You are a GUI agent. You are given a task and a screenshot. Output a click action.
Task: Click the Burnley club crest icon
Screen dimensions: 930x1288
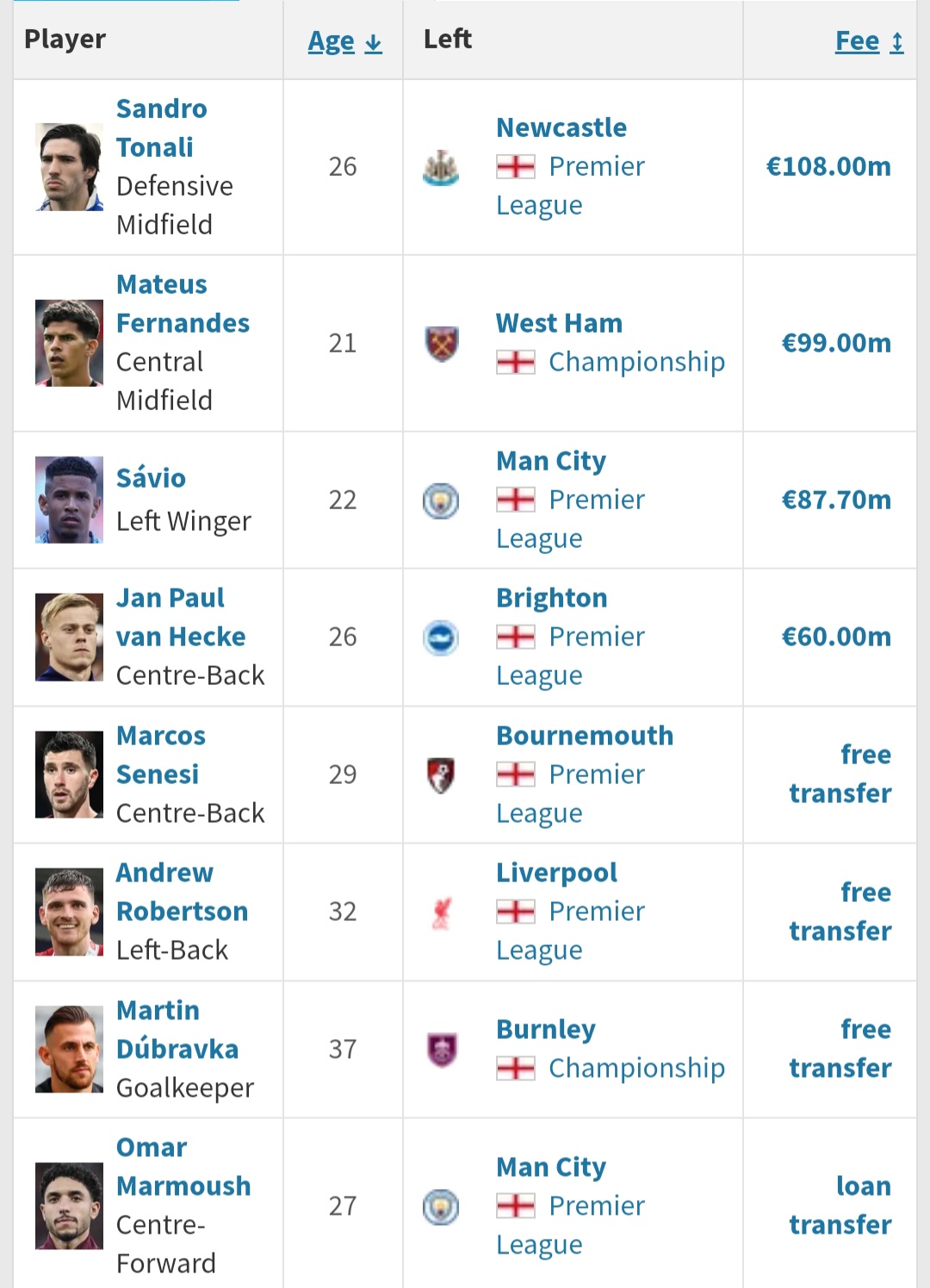442,1049
